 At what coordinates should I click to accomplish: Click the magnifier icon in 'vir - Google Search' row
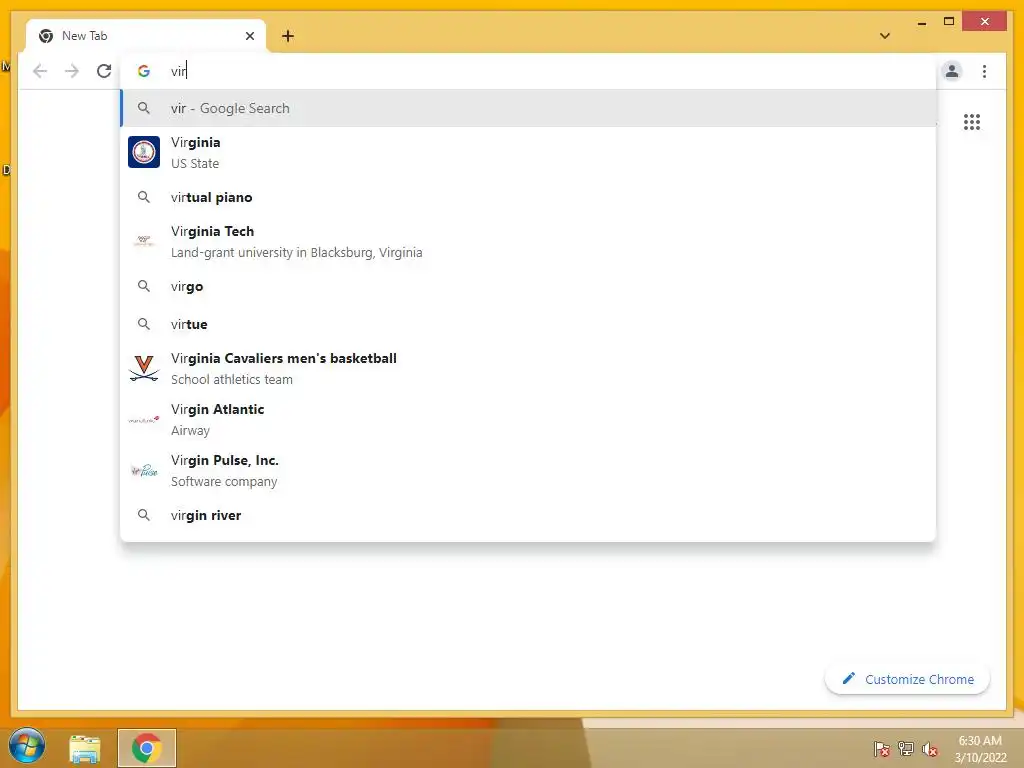144,108
